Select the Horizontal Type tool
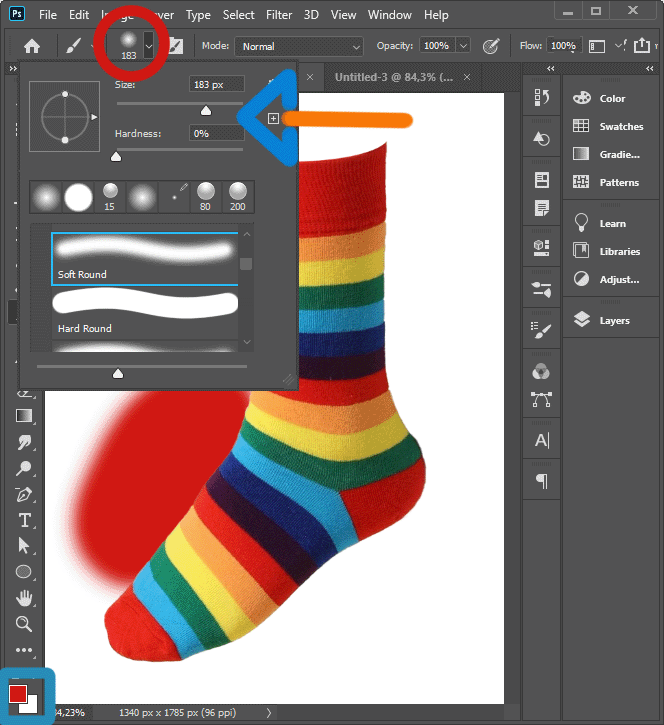 point(25,520)
